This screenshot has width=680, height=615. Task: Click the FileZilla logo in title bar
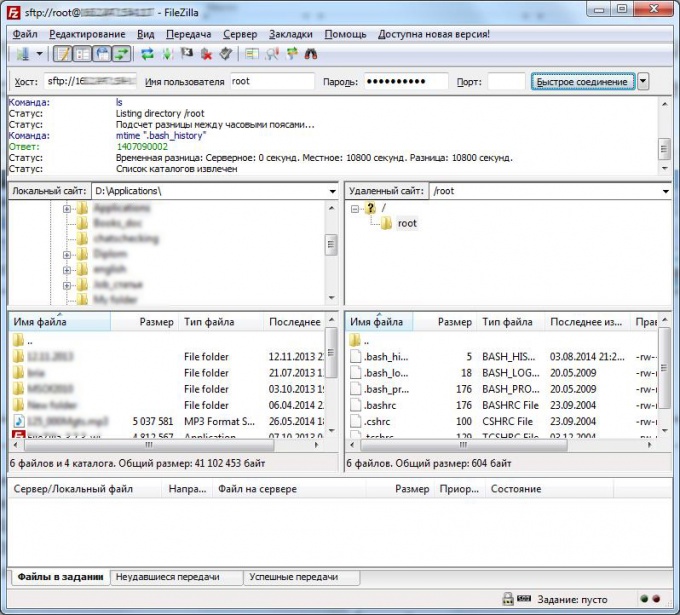13,13
